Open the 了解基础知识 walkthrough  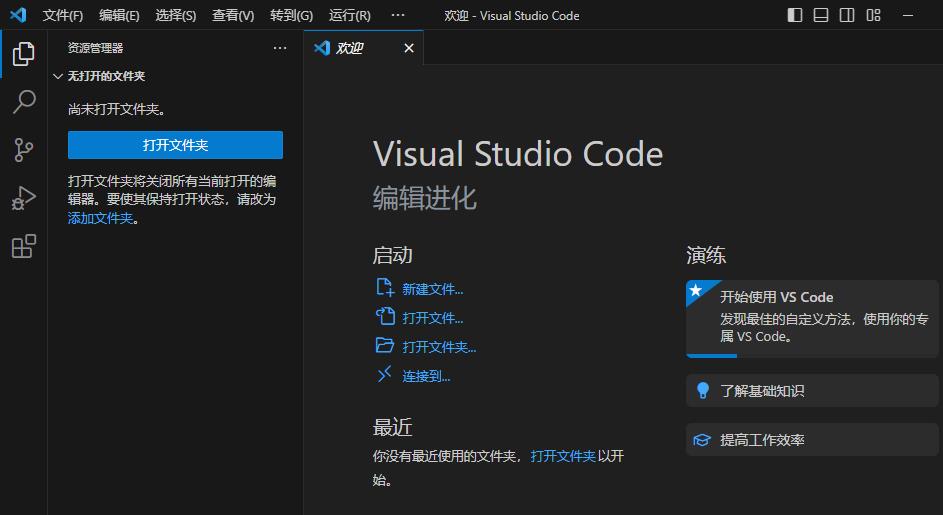point(812,390)
